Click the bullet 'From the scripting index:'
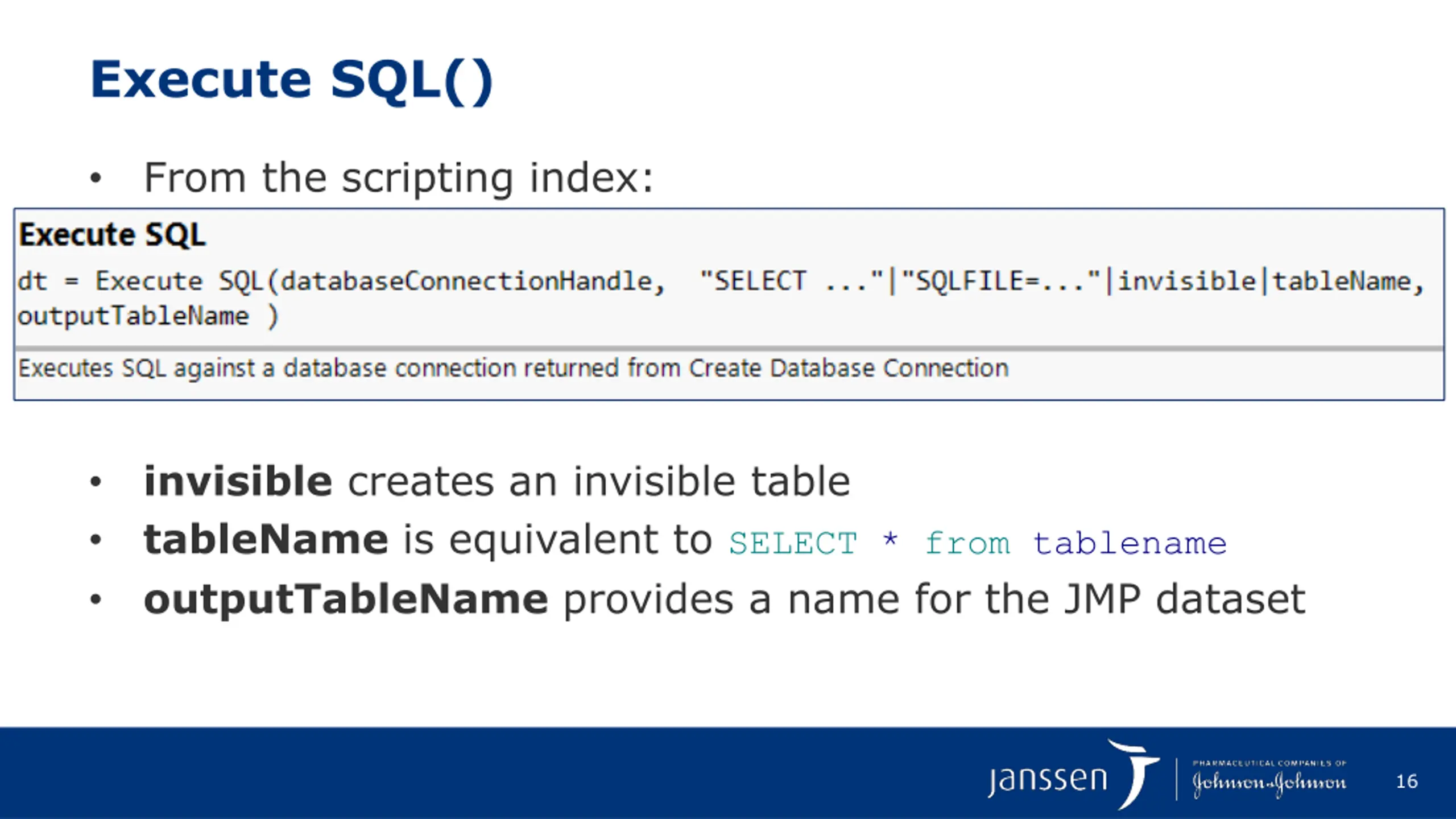Image resolution: width=1456 pixels, height=819 pixels. click(399, 178)
